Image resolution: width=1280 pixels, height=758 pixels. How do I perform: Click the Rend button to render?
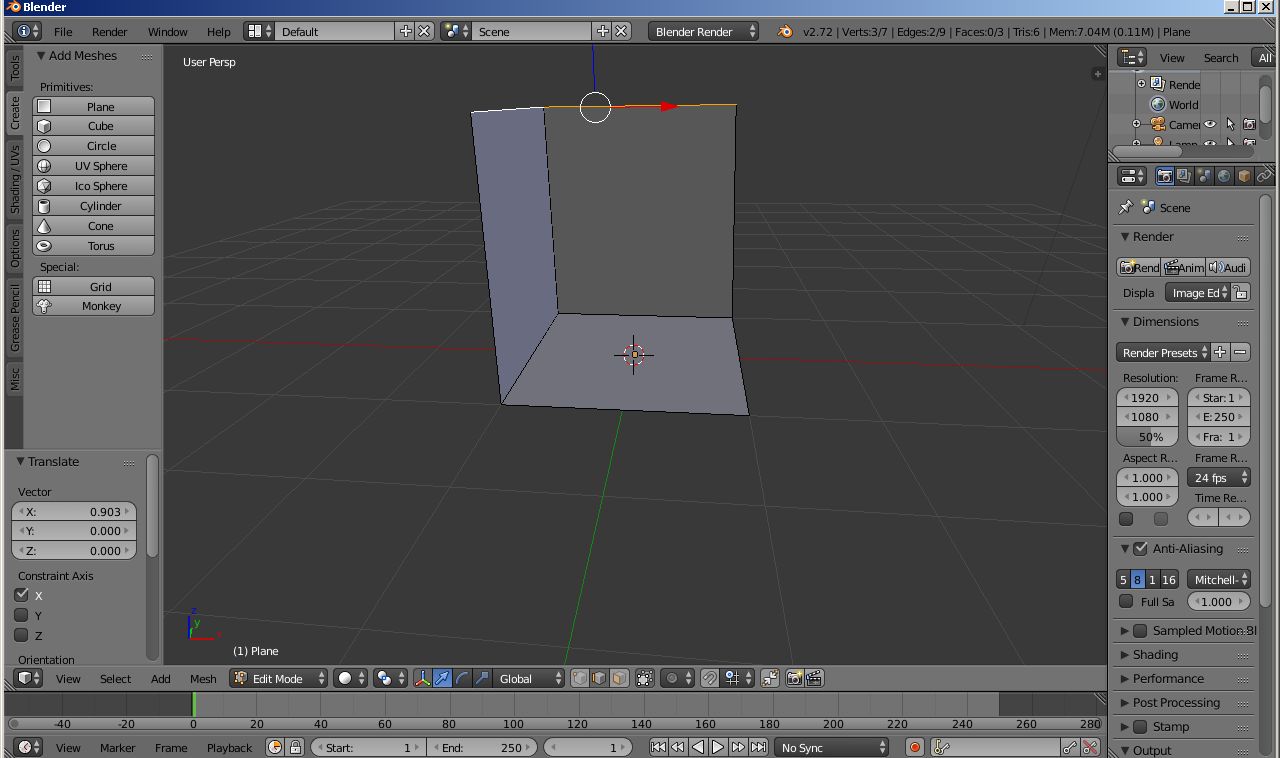1138,267
